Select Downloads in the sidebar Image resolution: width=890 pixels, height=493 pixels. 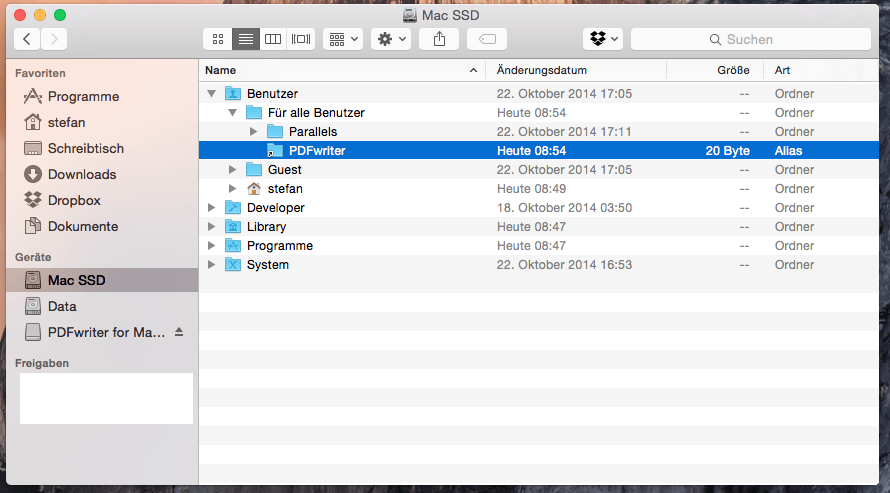81,174
